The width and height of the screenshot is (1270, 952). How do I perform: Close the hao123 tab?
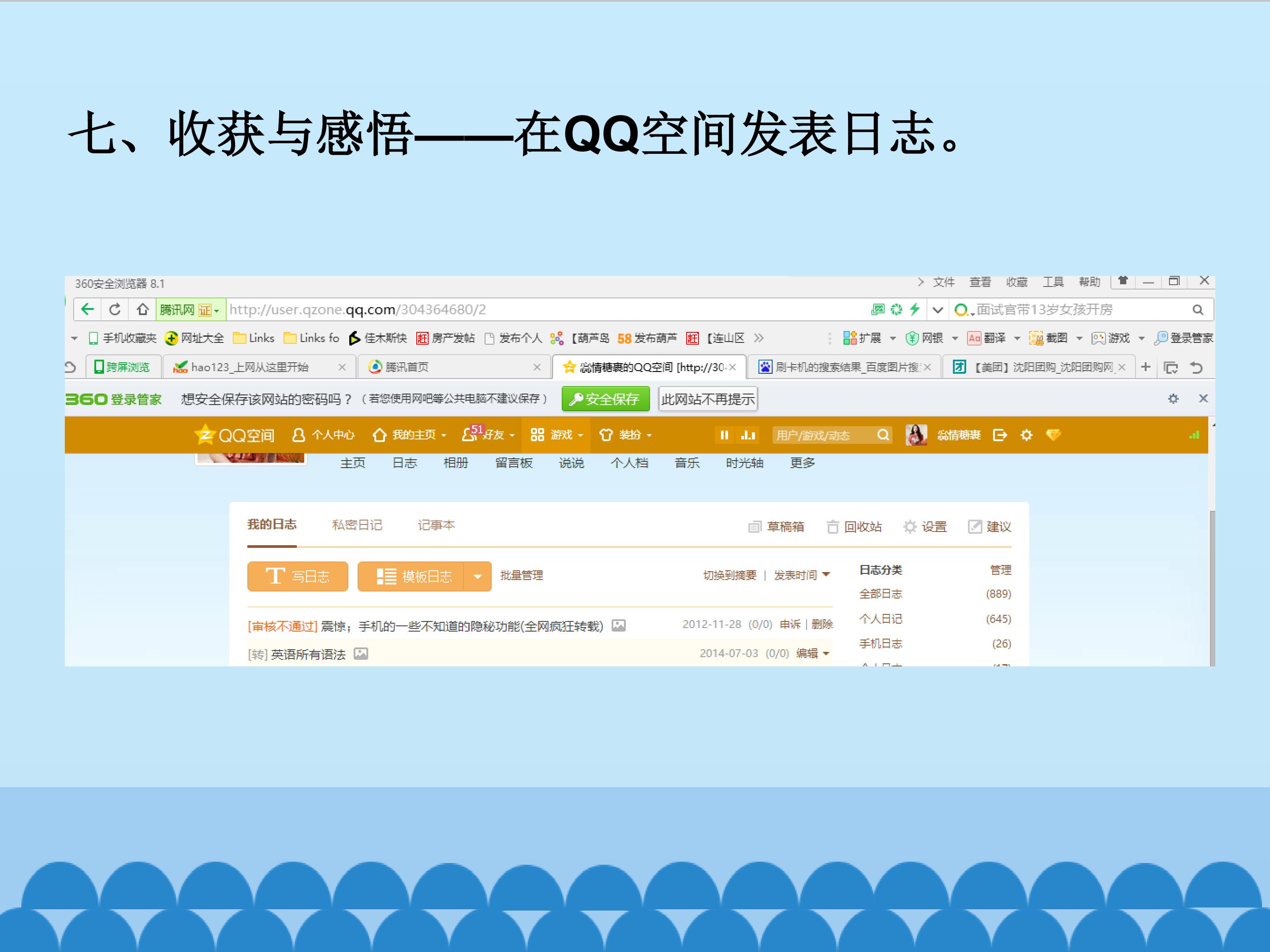(342, 367)
